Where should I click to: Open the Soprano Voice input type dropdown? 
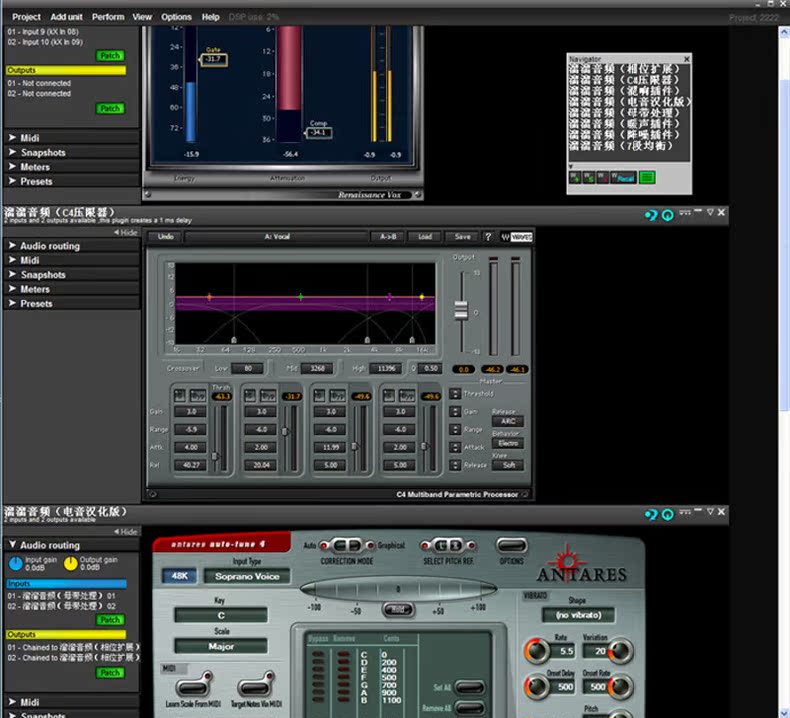coord(247,576)
